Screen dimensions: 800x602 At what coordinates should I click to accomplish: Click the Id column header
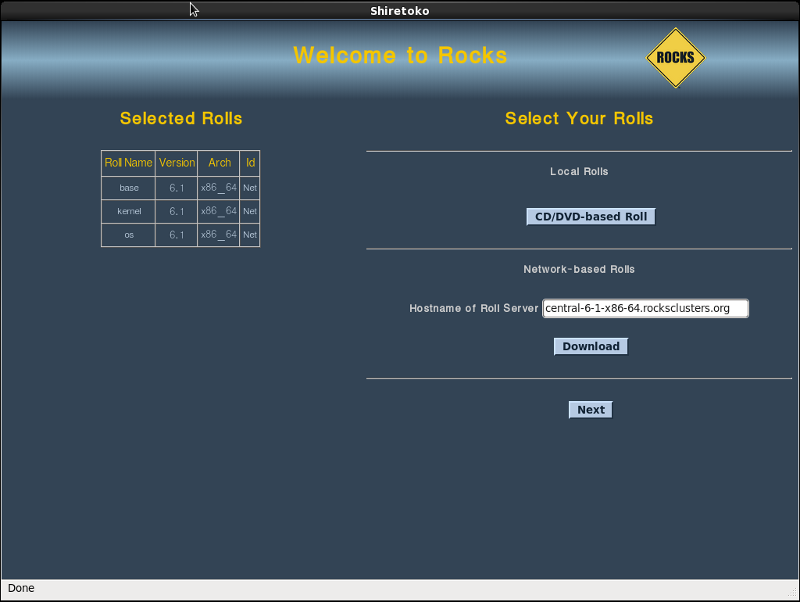point(250,163)
